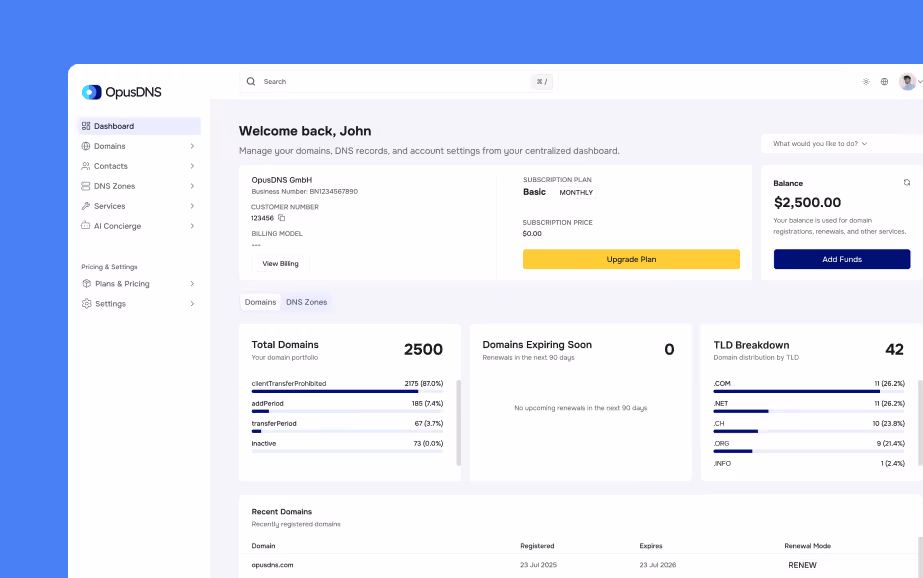Click the addPeriod status row
The width and height of the screenshot is (923, 578).
tap(347, 407)
